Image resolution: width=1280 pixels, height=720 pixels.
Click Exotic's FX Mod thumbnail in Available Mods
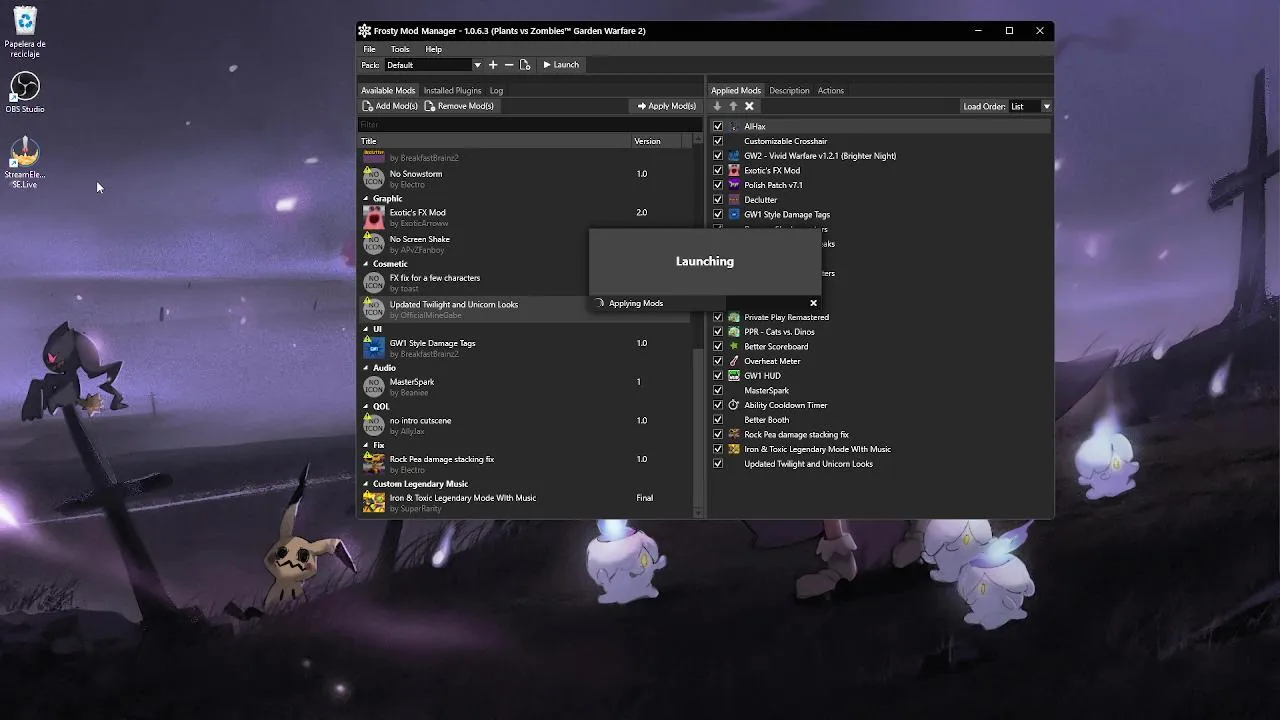[x=373, y=218]
